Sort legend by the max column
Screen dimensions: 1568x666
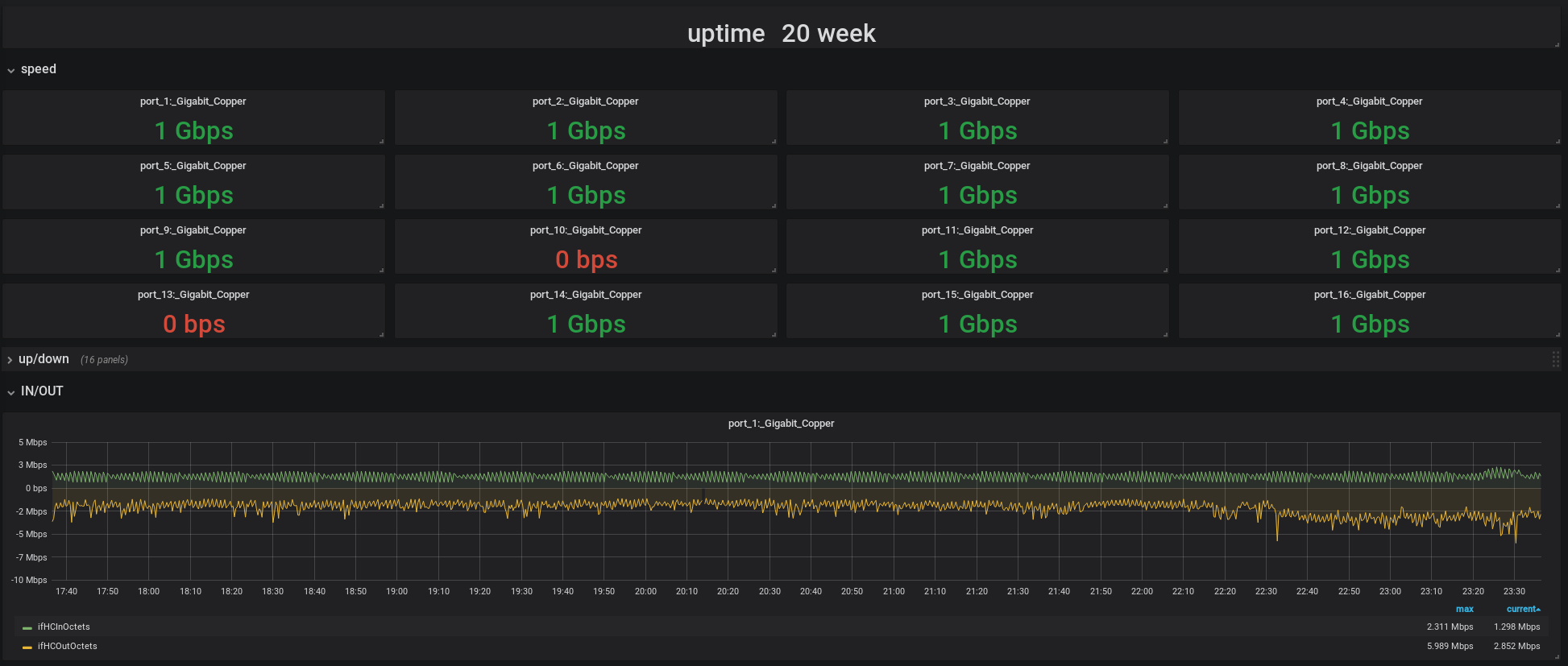1464,609
